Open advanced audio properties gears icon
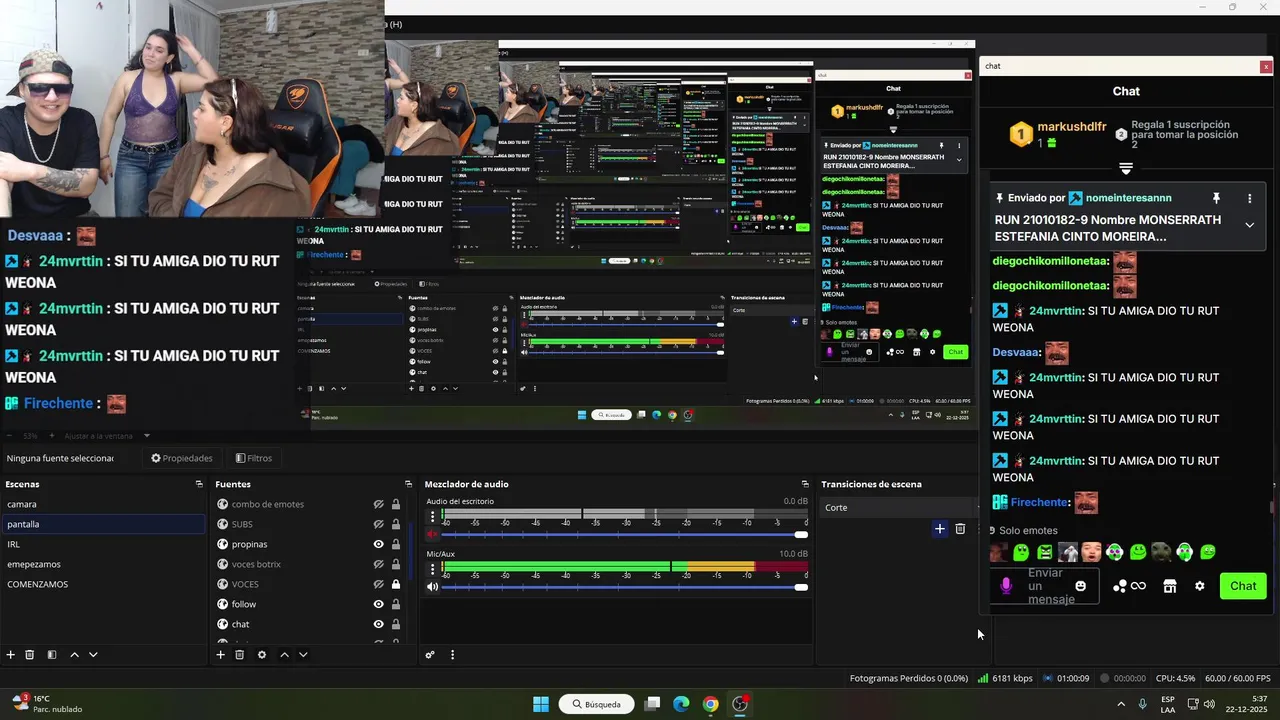The width and height of the screenshot is (1280, 720). coord(430,655)
